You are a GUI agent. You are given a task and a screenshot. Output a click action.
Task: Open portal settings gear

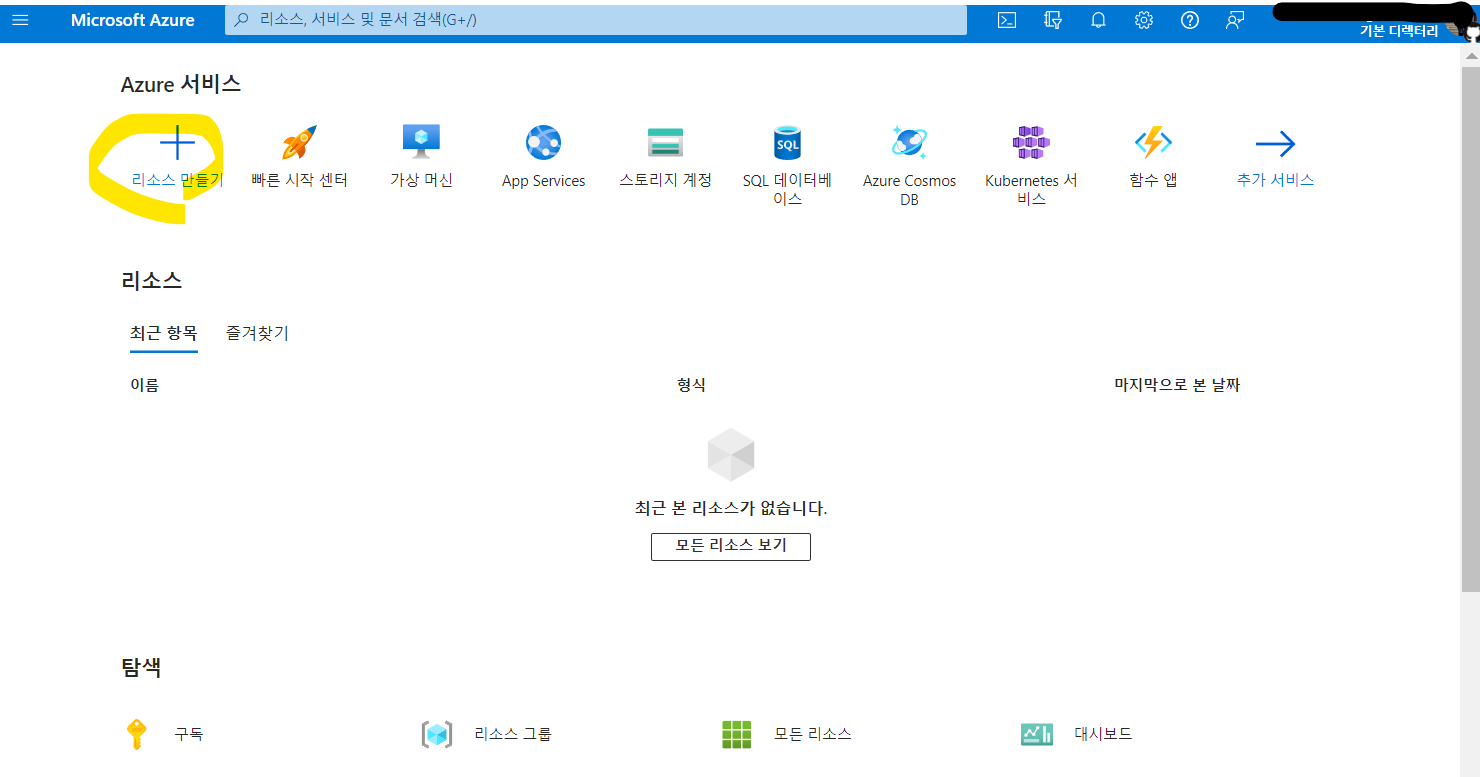coord(1144,20)
